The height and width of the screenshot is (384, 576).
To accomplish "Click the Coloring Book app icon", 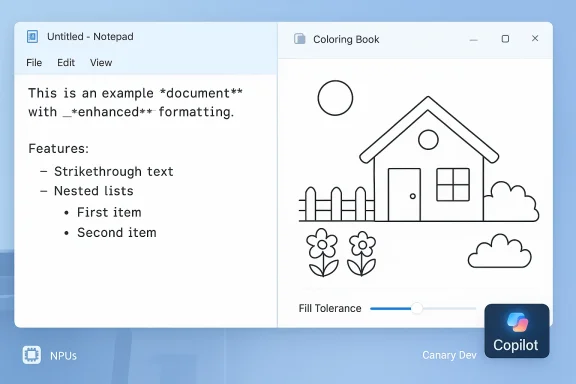I will click(x=300, y=39).
